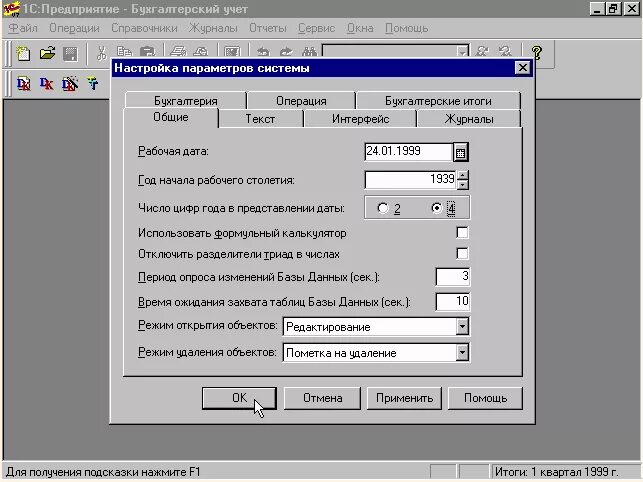
Task: Click the Find binoculars icon
Action: (x=310, y=52)
